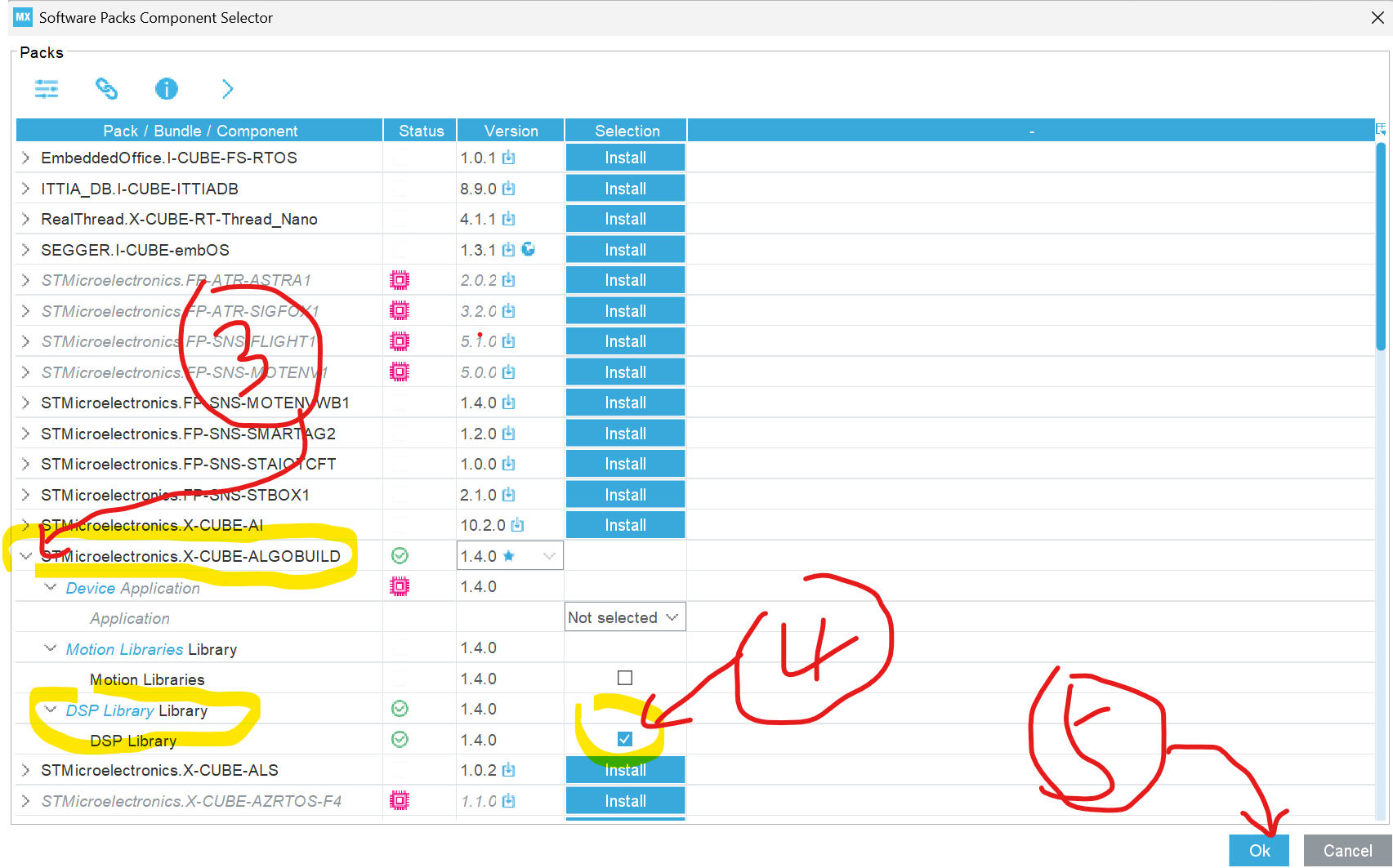This screenshot has height=868, width=1393.
Task: Click download icon next to X-CUBE-ALS version 1.0.2
Action: pos(509,770)
